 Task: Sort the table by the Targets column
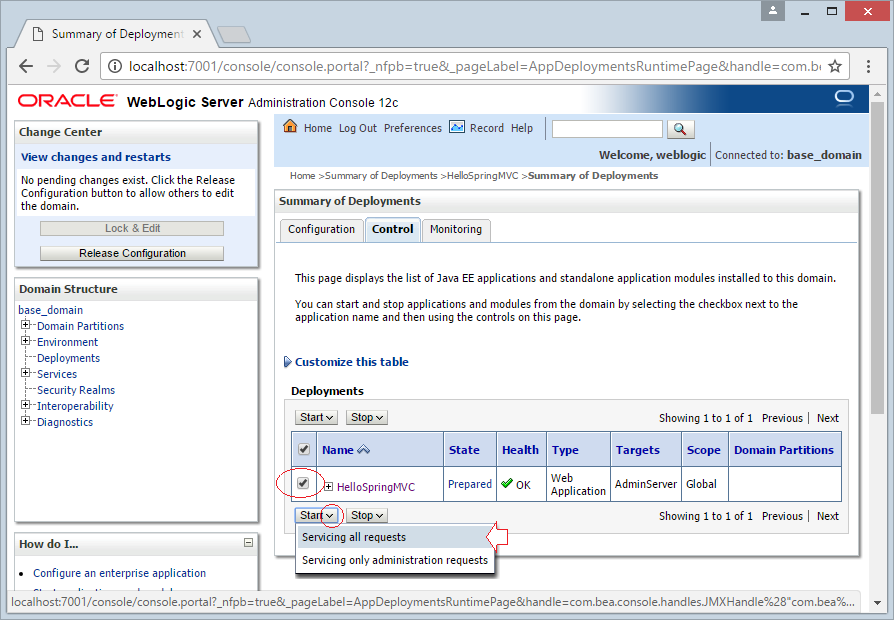pos(637,450)
